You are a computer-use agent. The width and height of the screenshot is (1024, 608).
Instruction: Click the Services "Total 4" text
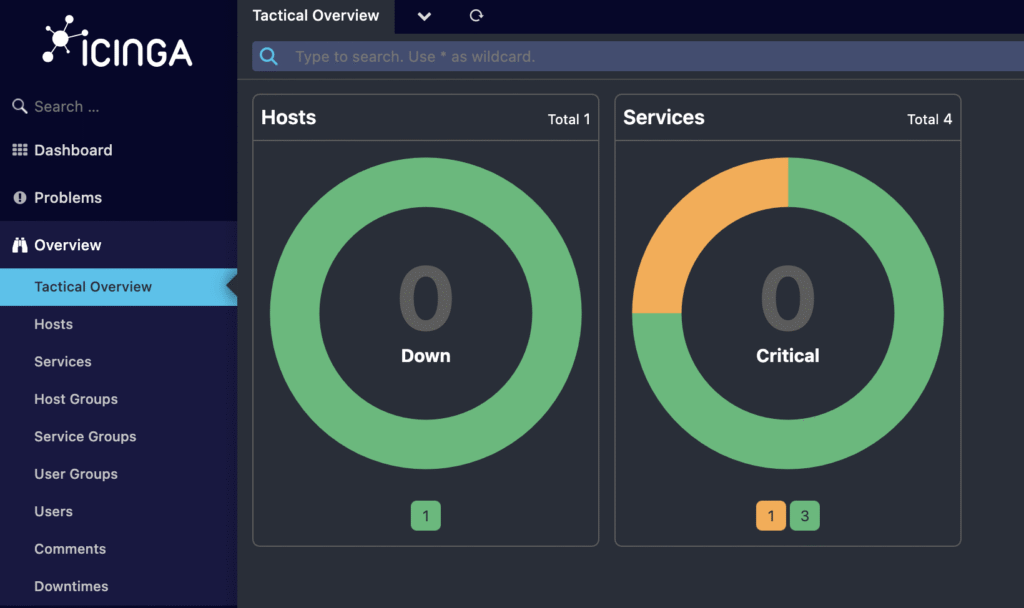pyautogui.click(x=929, y=120)
